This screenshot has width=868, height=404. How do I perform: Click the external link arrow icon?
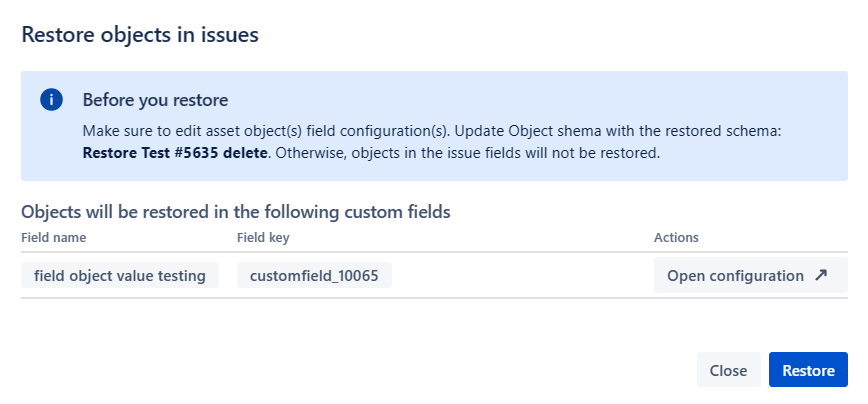pos(821,275)
